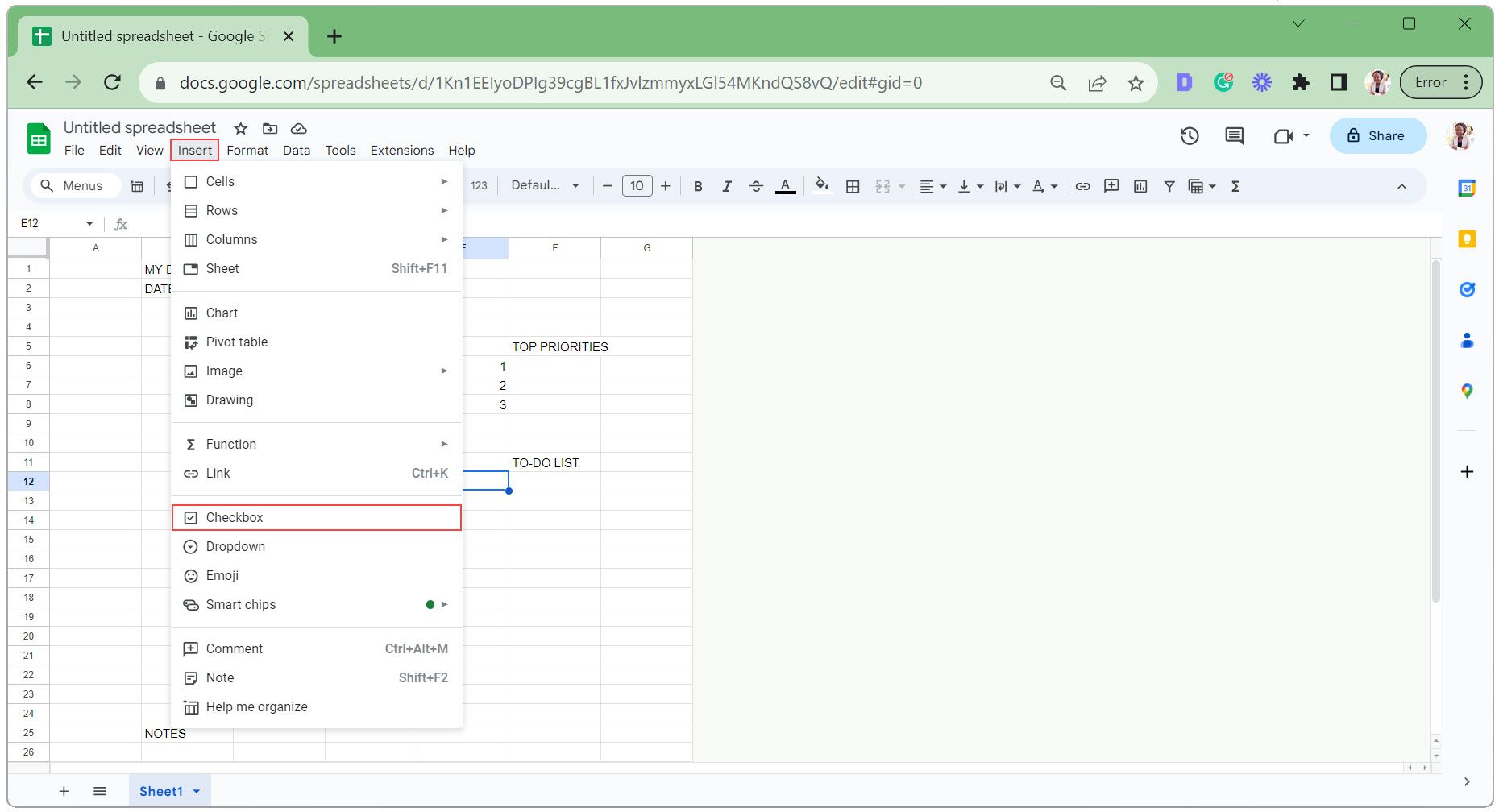Toggle strikethrough formatting
1499x812 pixels.
(x=755, y=186)
